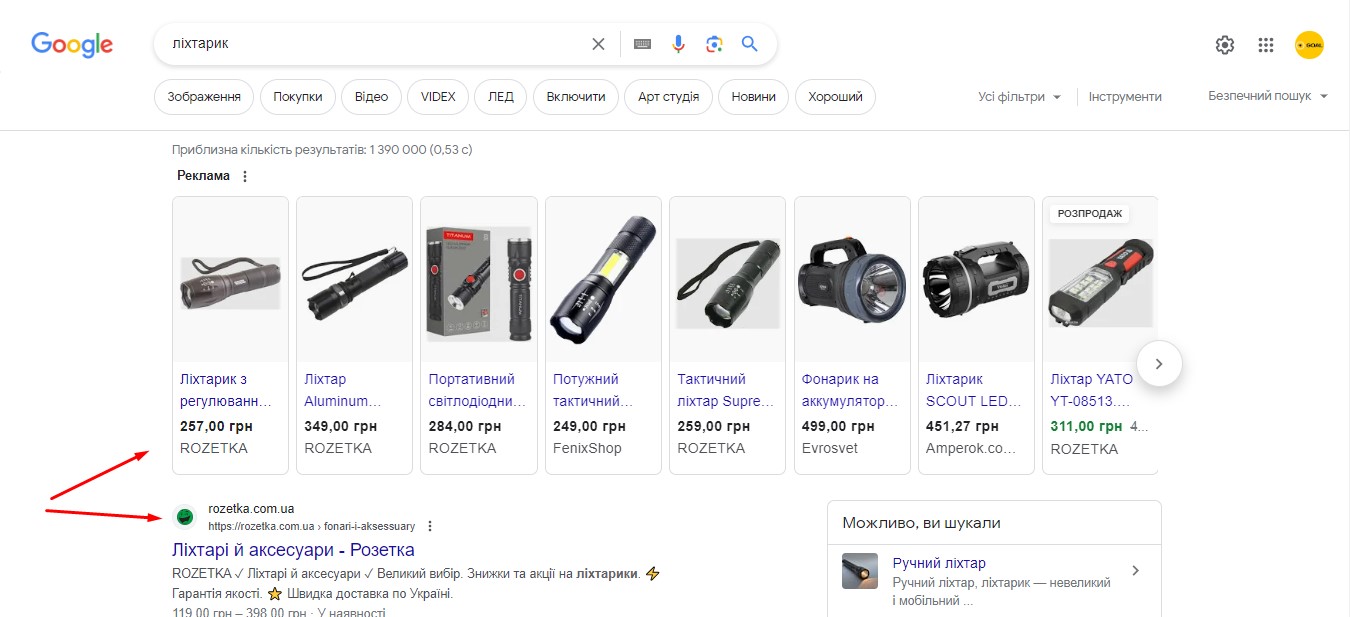This screenshot has height=617, width=1350.
Task: Open the Ліхтарі й аксесуари - Розетка result
Action: tap(293, 550)
